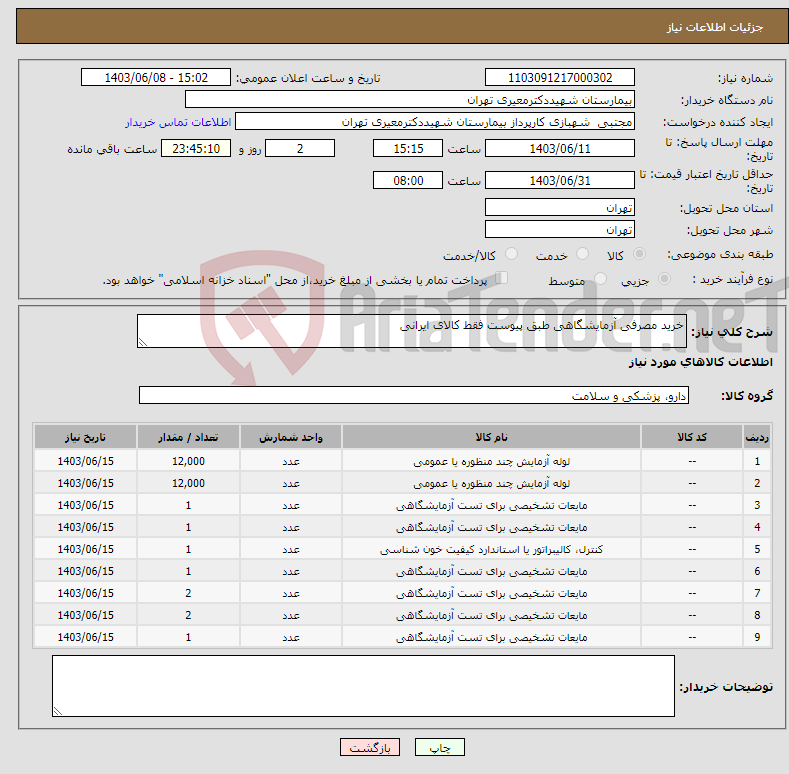Viewport: 789px width, 774px height.
Task: Click row 2 item name لوله آزمایش
Action: pos(491,483)
